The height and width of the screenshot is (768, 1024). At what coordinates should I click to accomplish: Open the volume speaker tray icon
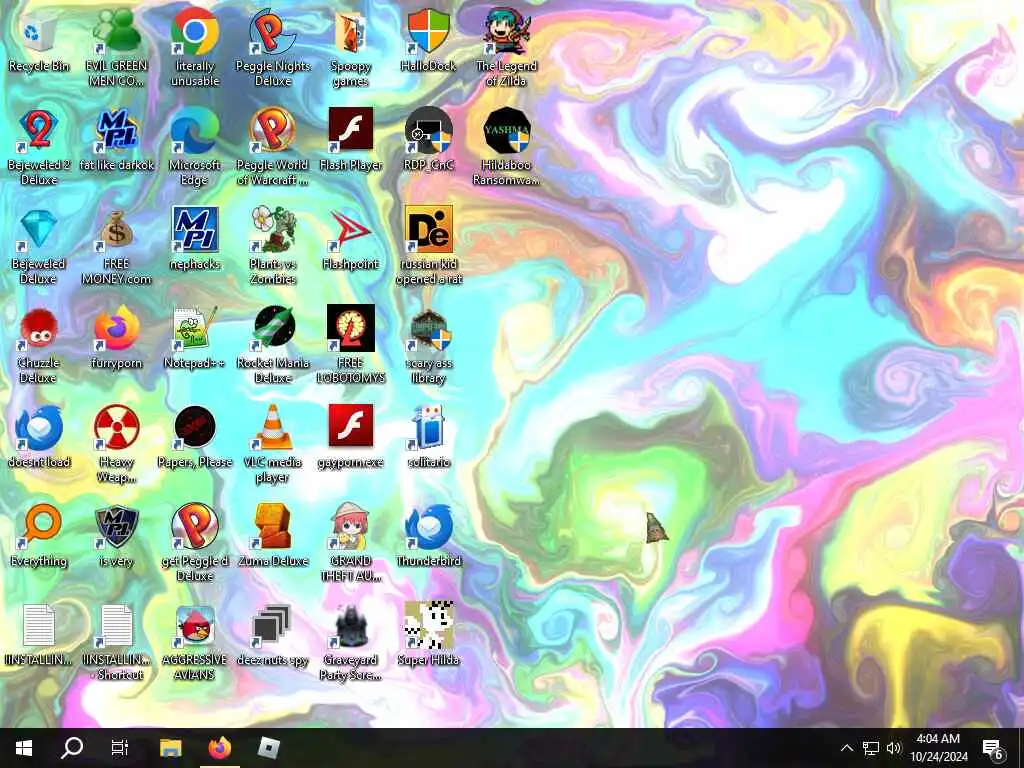pyautogui.click(x=893, y=748)
